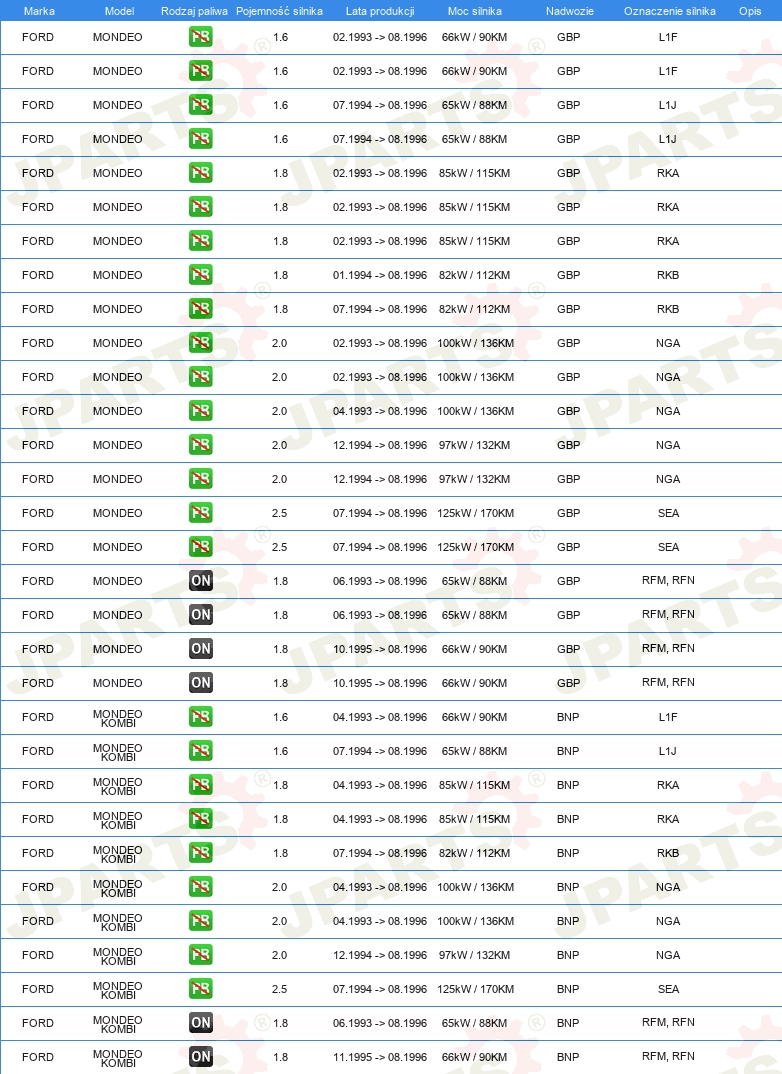Select MONDEO KOMBI model in 2.5 SEA row
The height and width of the screenshot is (1074, 782).
pyautogui.click(x=118, y=990)
